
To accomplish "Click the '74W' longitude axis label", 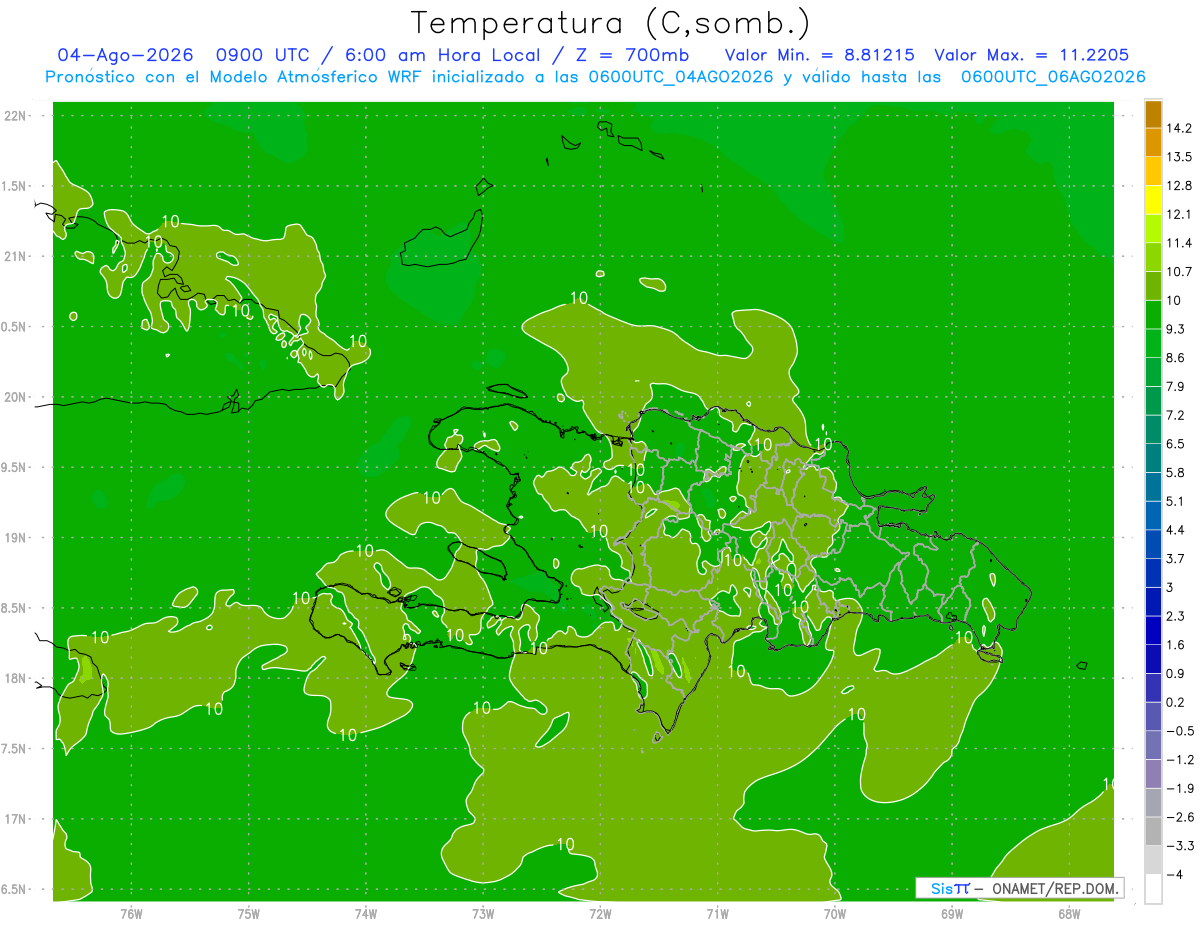I will (366, 914).
